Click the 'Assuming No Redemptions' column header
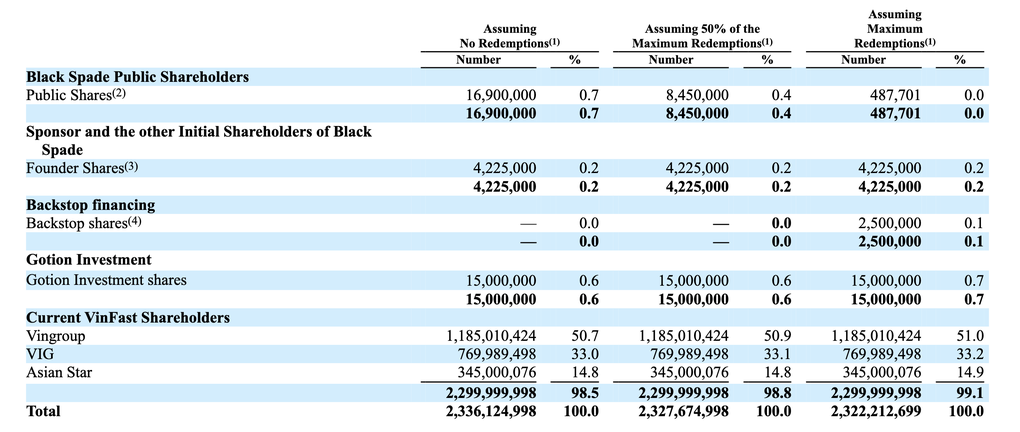 tap(509, 36)
